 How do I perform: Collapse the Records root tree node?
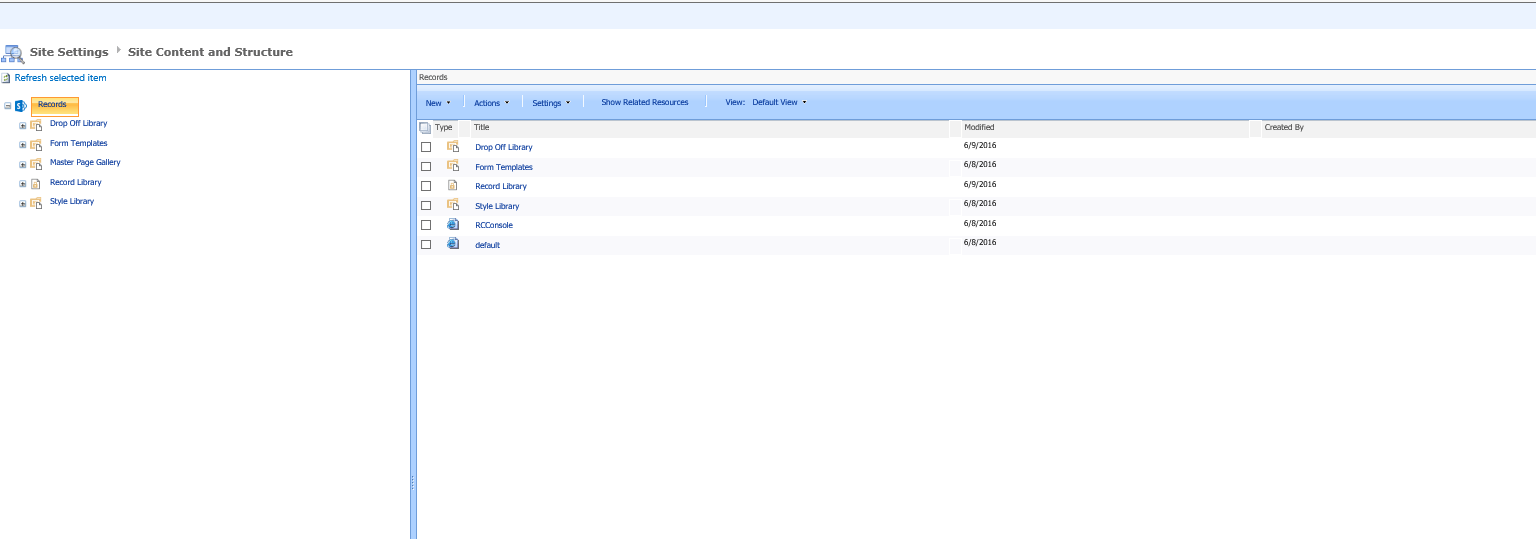tap(8, 106)
